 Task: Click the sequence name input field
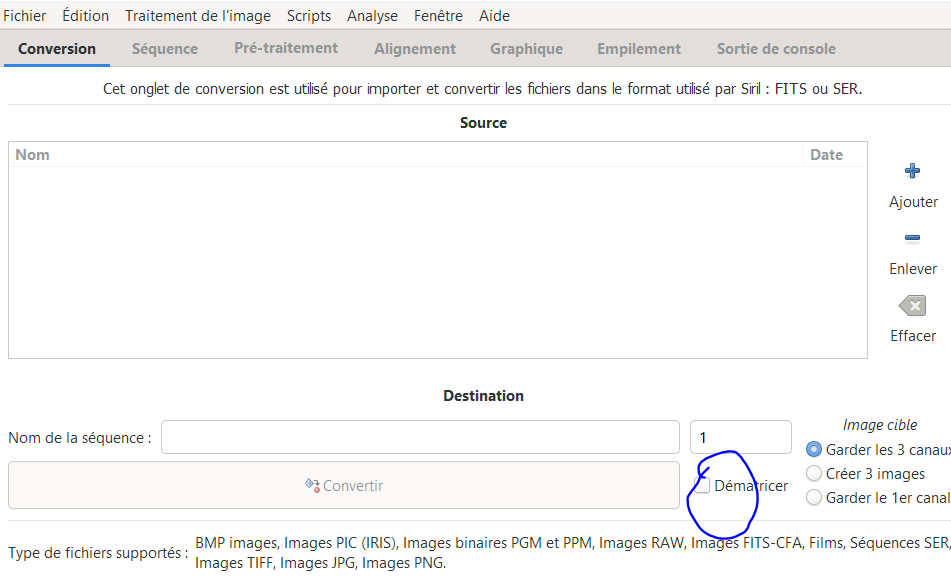420,437
